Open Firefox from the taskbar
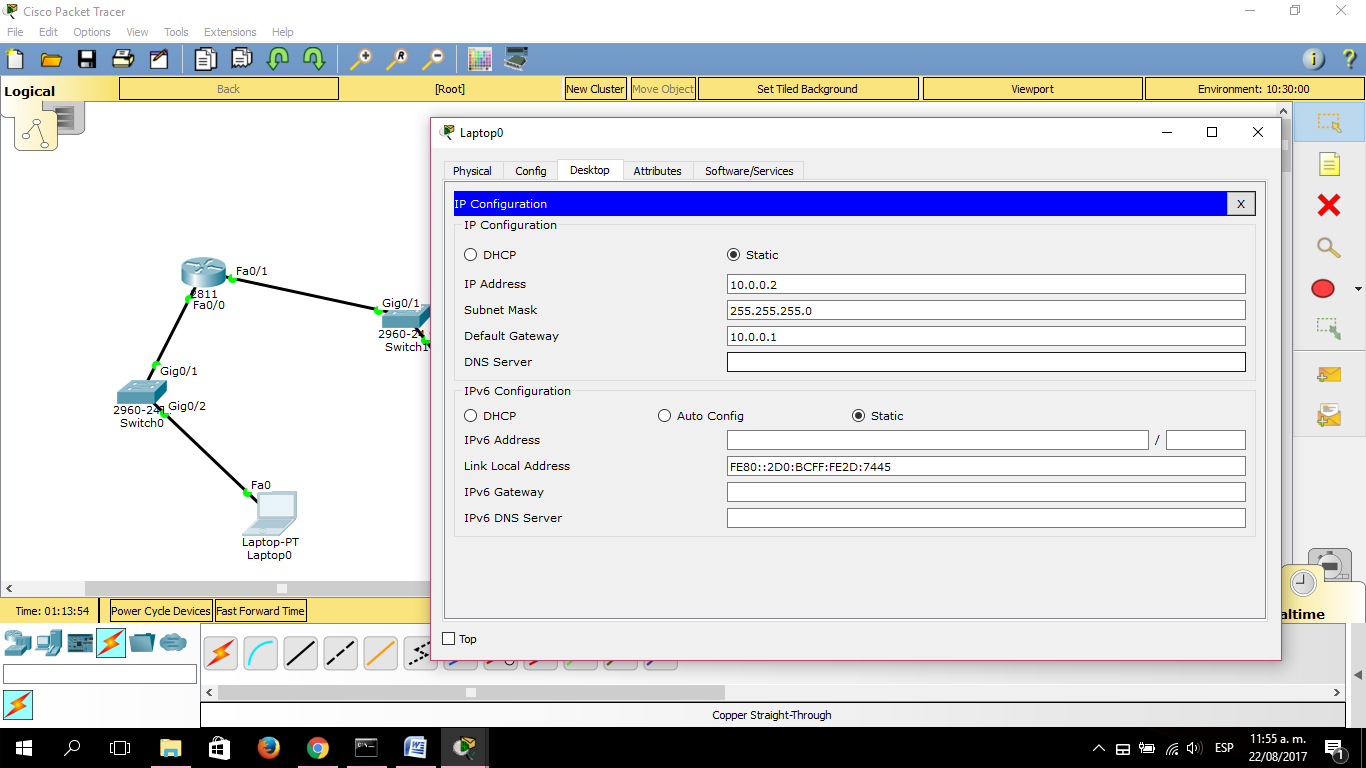This screenshot has width=1366, height=768. click(x=268, y=747)
